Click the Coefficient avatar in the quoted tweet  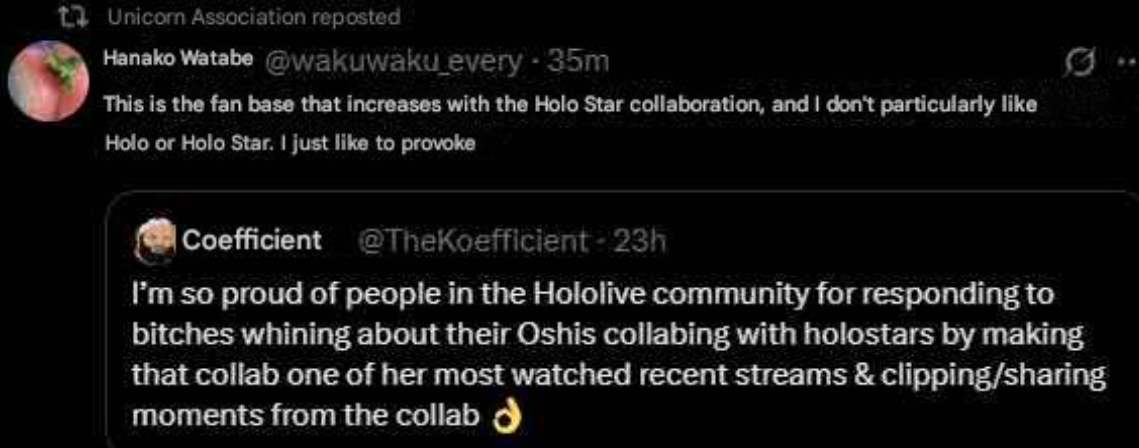coord(152,241)
